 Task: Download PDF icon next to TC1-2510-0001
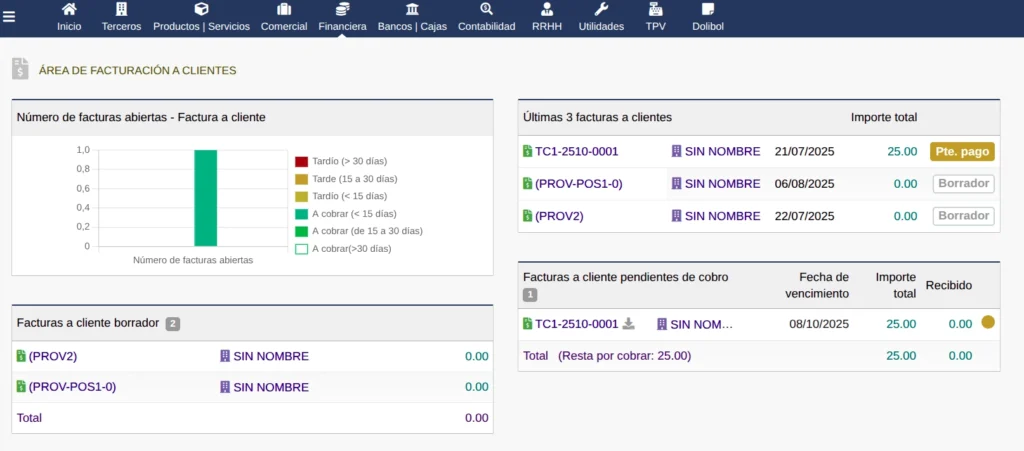tap(629, 324)
